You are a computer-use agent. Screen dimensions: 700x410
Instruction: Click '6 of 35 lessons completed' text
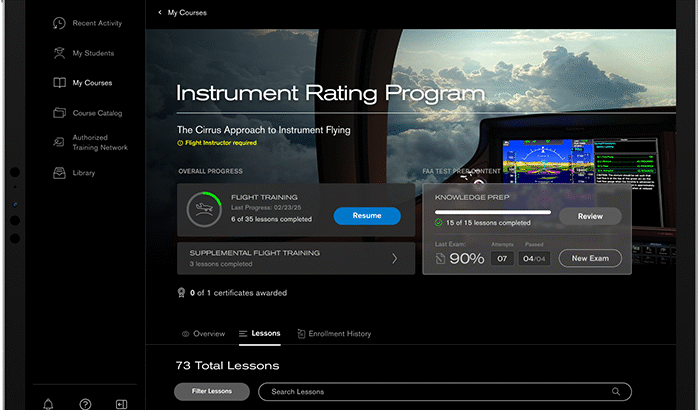pos(271,219)
